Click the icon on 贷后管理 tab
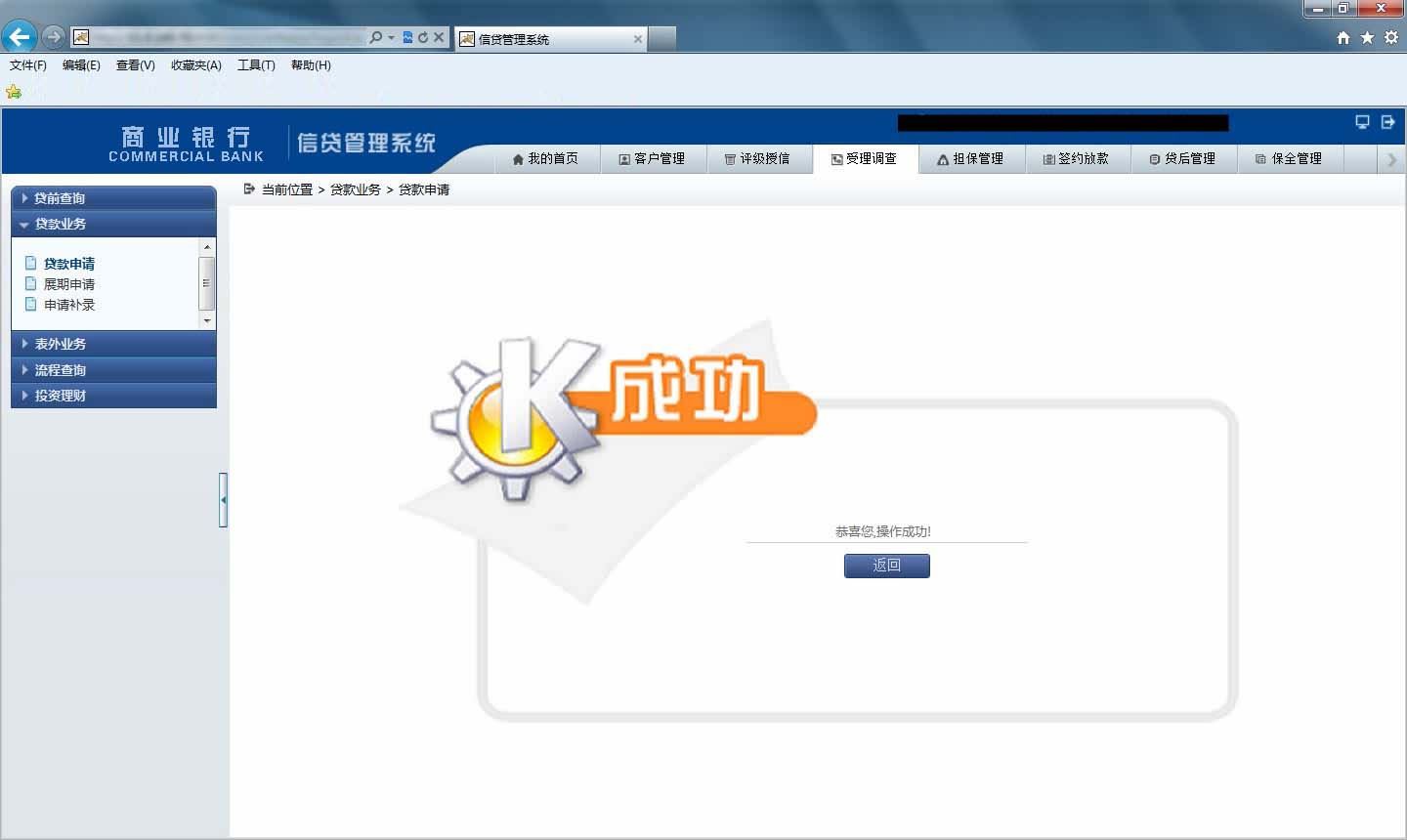Image resolution: width=1407 pixels, height=840 pixels. click(1155, 159)
